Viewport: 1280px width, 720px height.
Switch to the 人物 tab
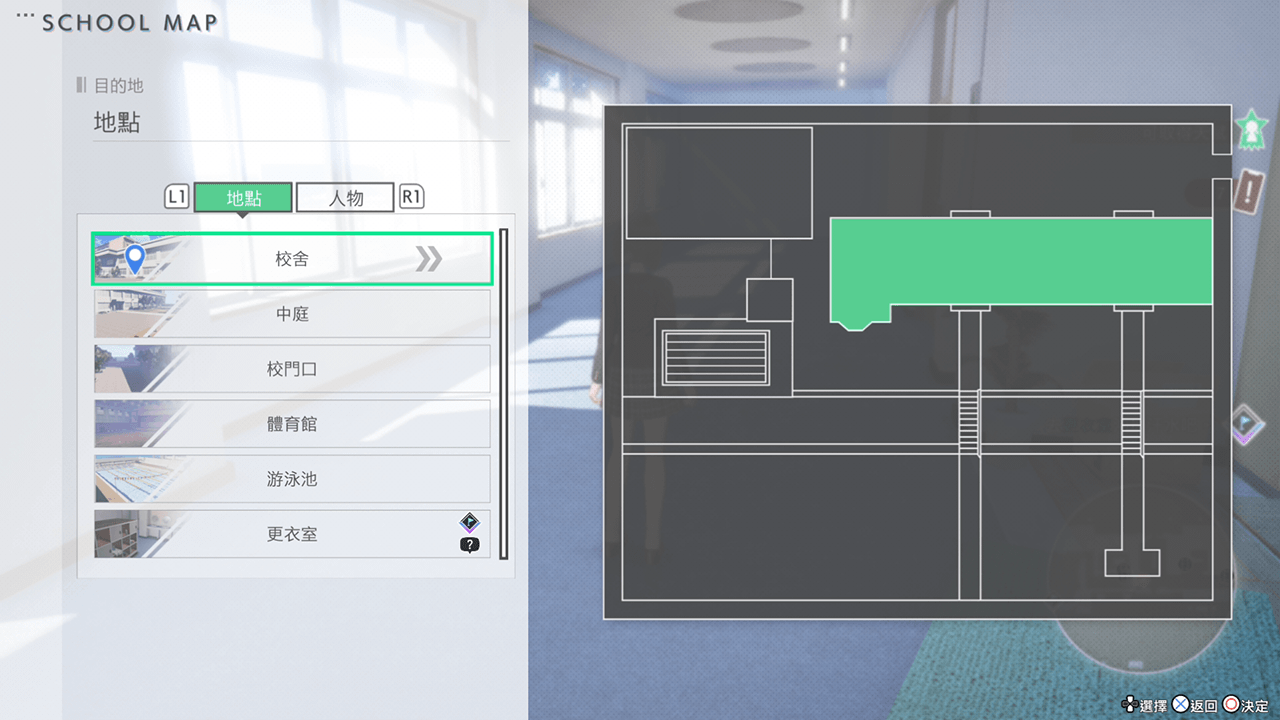345,197
